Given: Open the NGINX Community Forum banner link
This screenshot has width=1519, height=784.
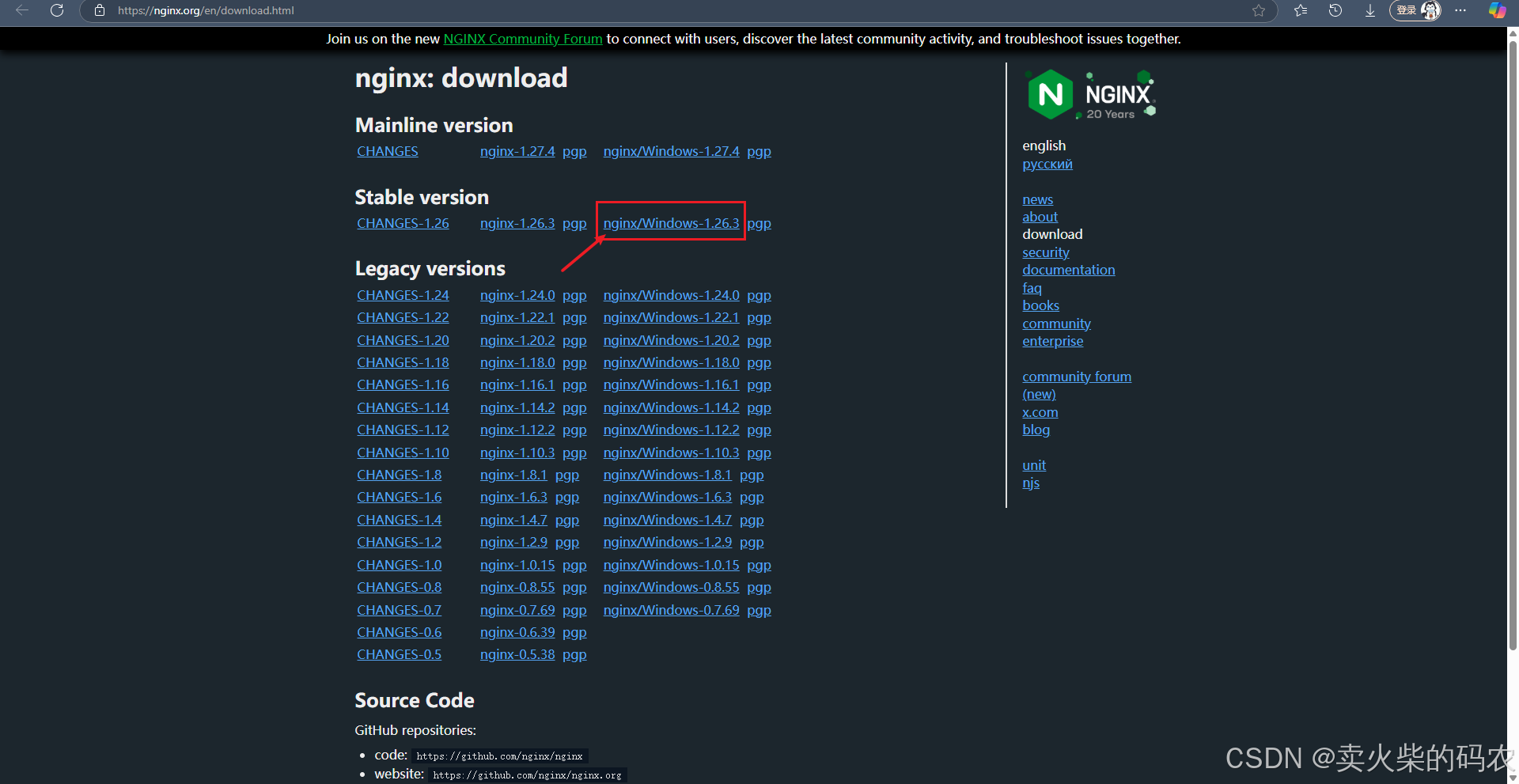Looking at the screenshot, I should point(523,39).
